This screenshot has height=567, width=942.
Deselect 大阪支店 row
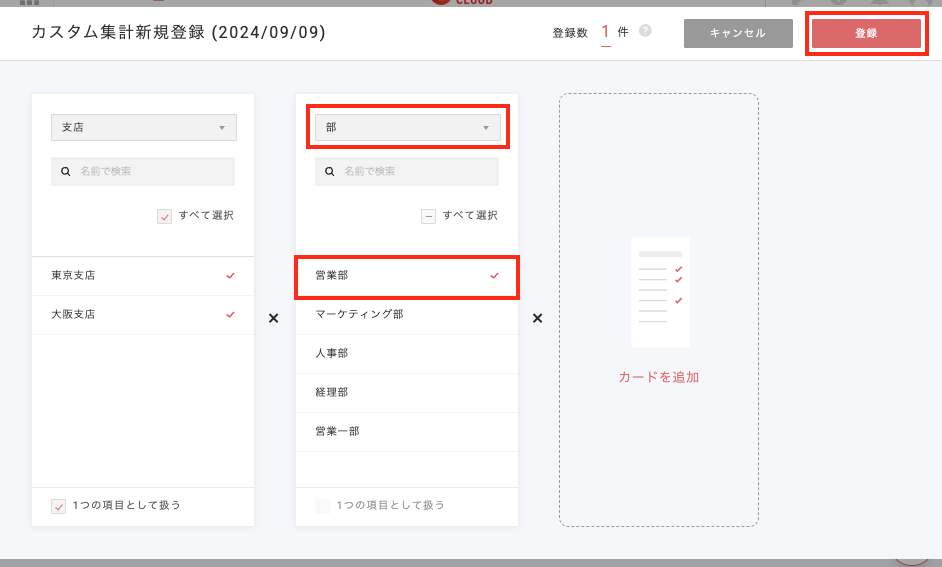pos(143,315)
